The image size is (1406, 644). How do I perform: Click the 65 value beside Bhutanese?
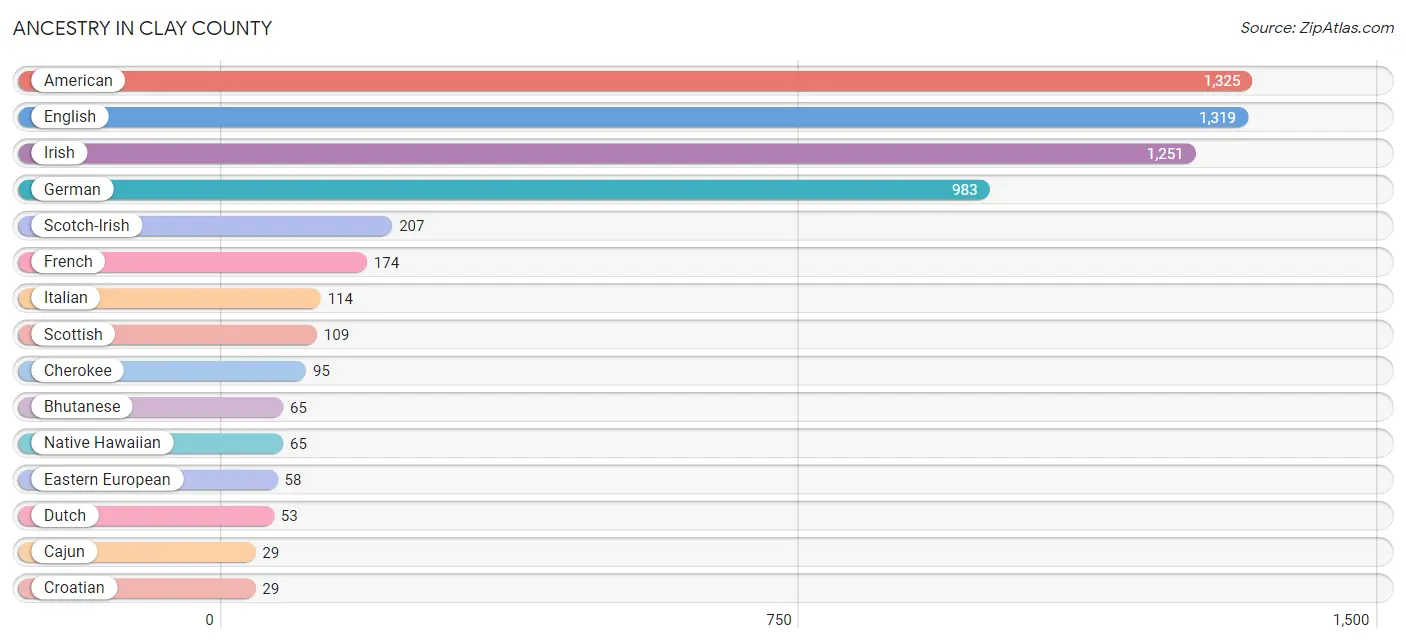[299, 408]
